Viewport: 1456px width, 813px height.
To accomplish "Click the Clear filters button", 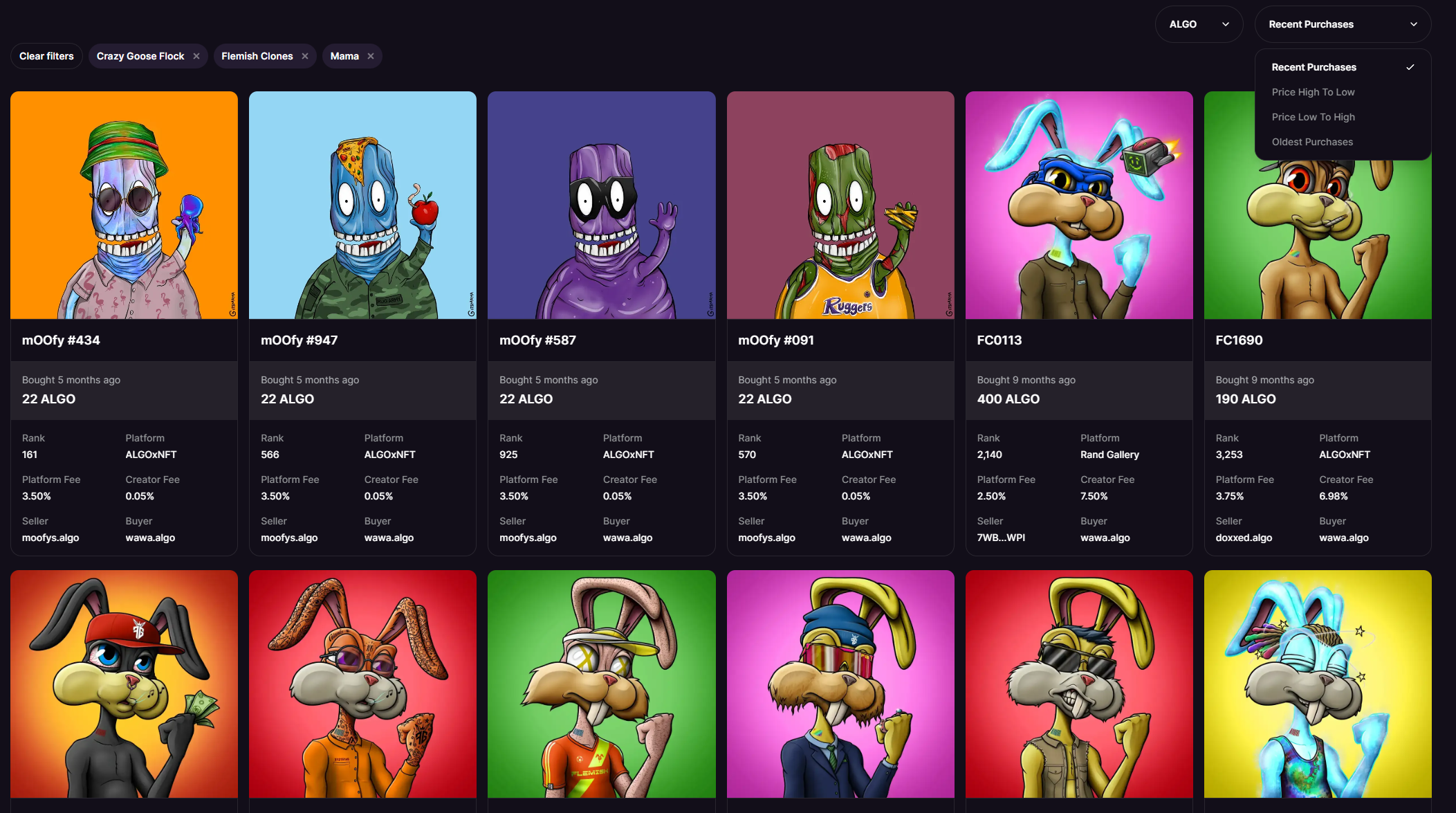I will pos(46,56).
